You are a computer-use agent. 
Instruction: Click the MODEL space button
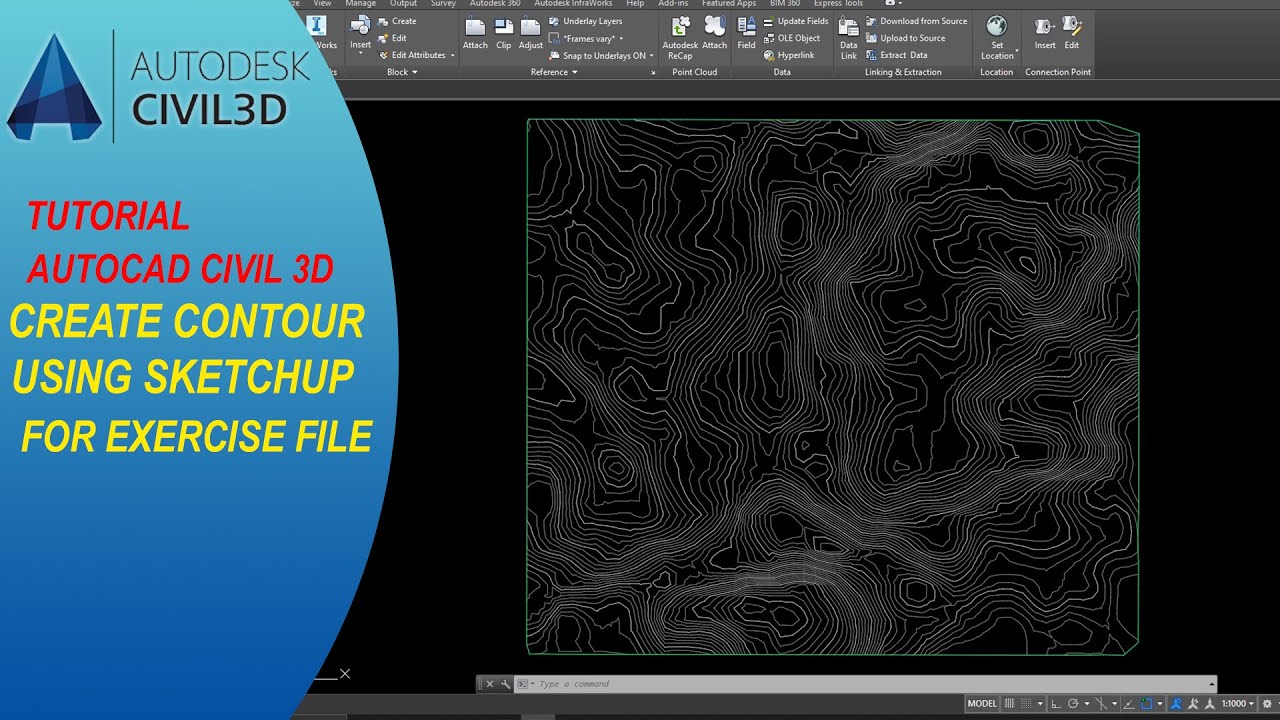[982, 703]
